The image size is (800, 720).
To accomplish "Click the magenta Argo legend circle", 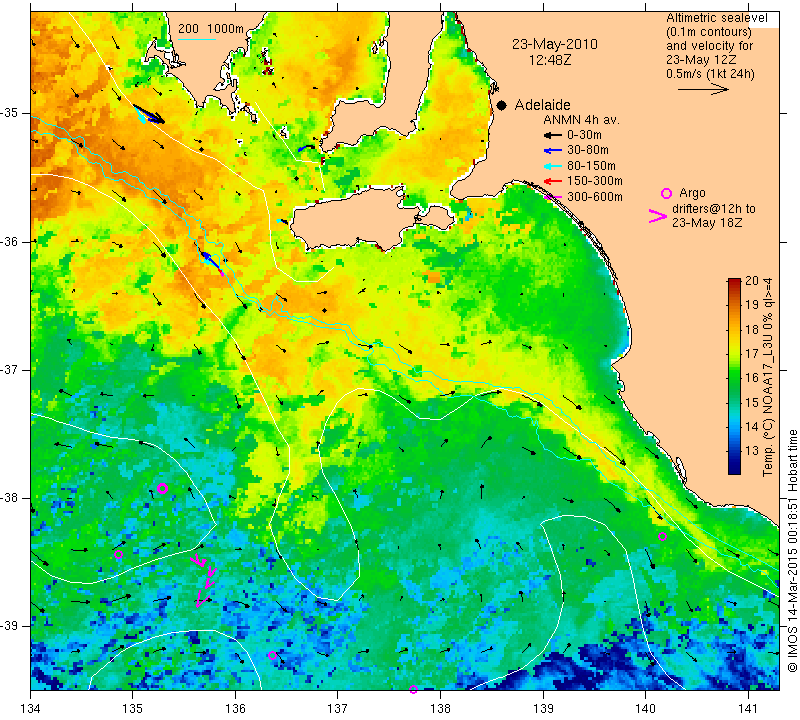I will [x=666, y=193].
